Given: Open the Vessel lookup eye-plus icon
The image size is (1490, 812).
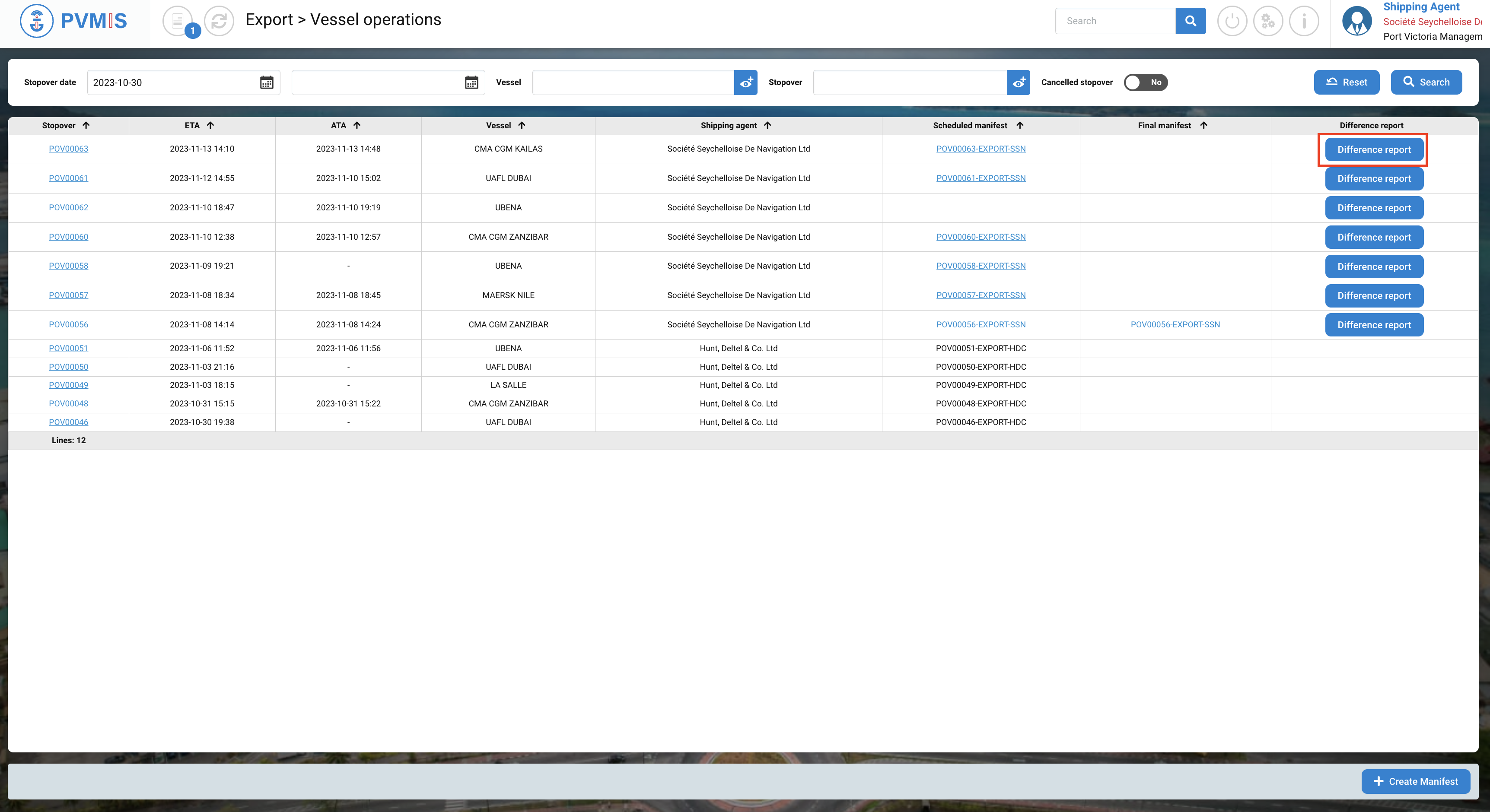Looking at the screenshot, I should tap(745, 82).
